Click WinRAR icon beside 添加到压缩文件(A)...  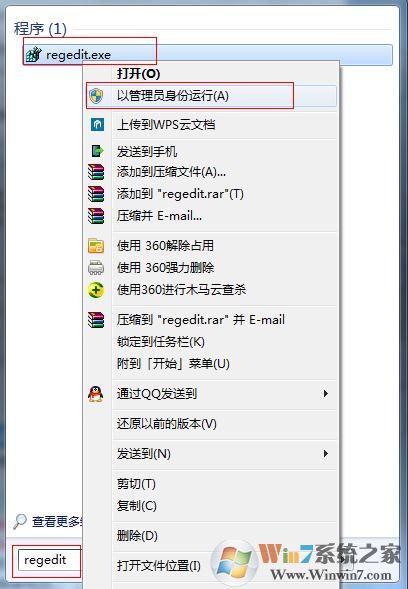tap(96, 172)
